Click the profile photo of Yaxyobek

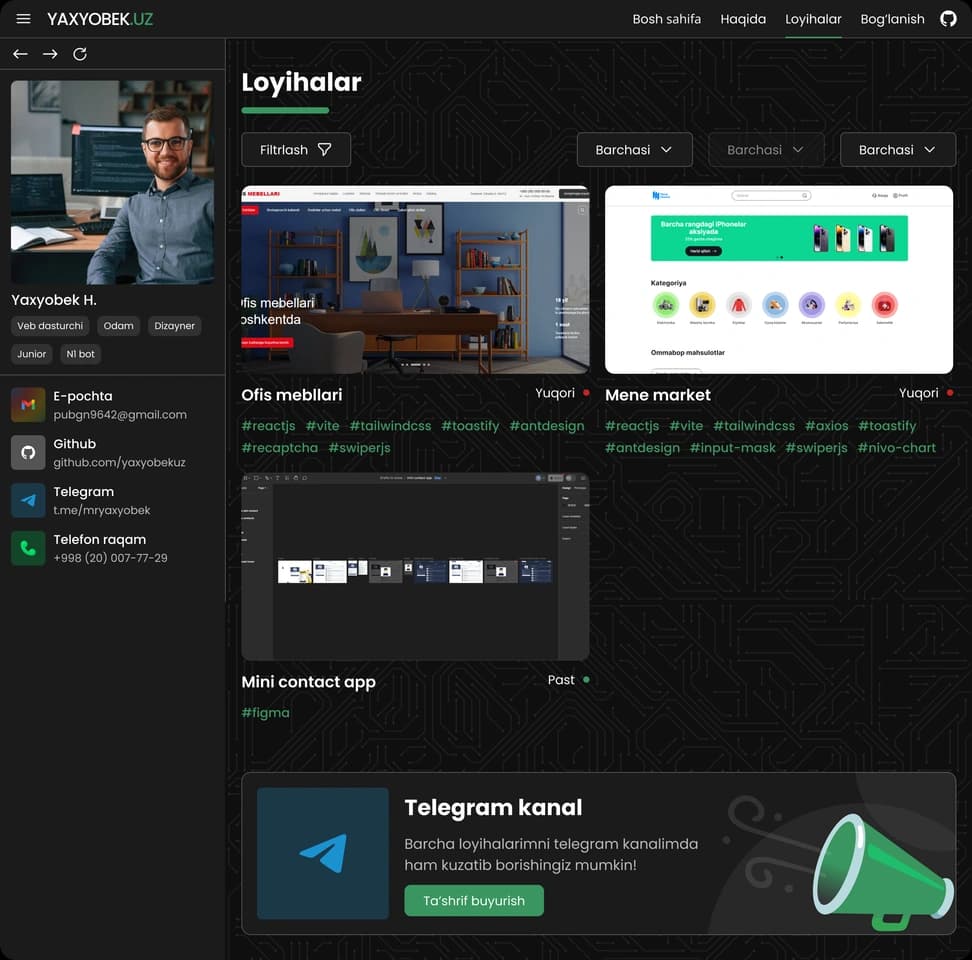(112, 182)
